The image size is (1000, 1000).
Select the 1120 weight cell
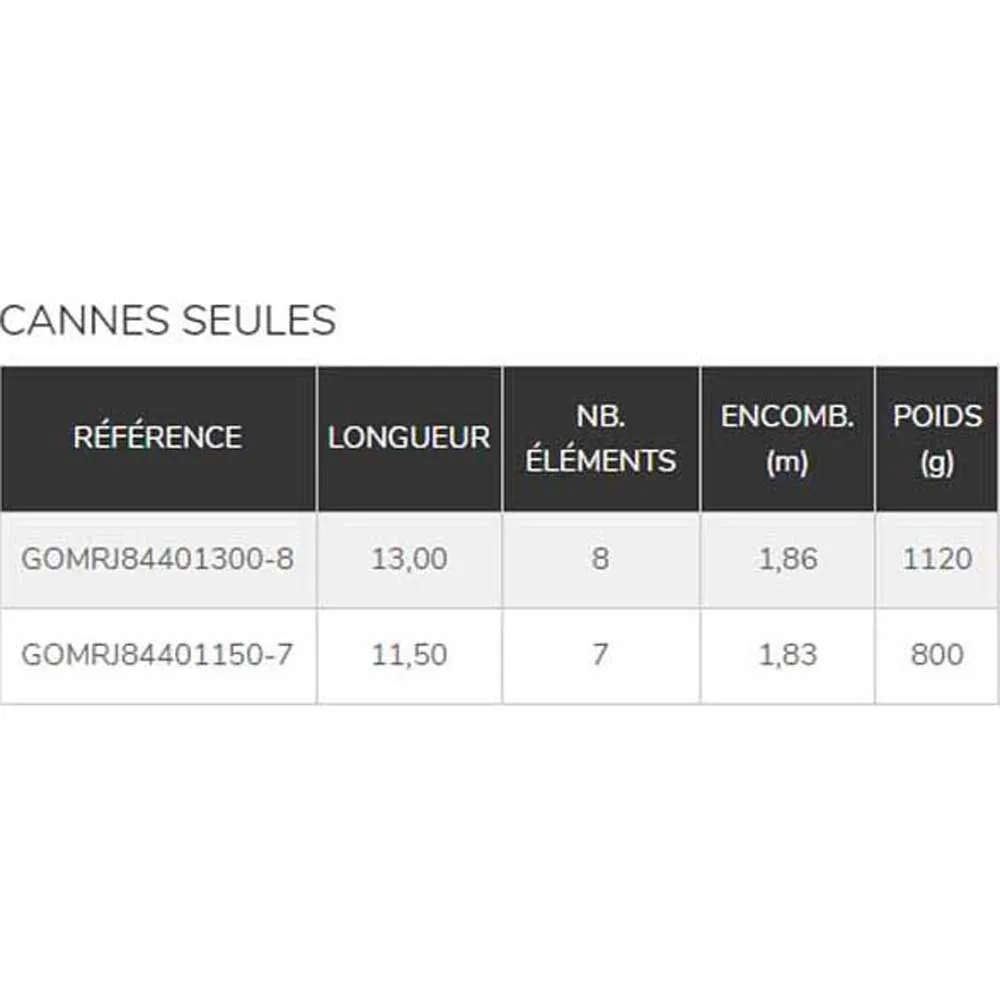pos(937,559)
